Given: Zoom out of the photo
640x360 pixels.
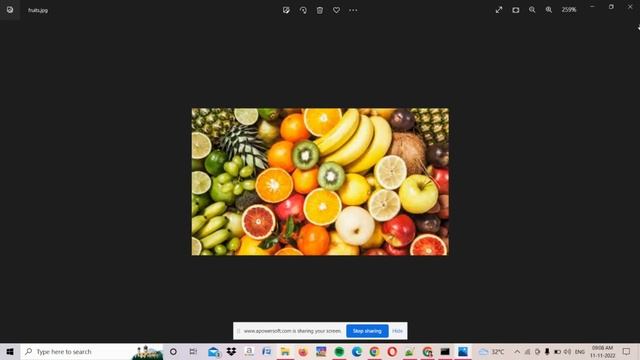Looking at the screenshot, I should click(x=532, y=10).
